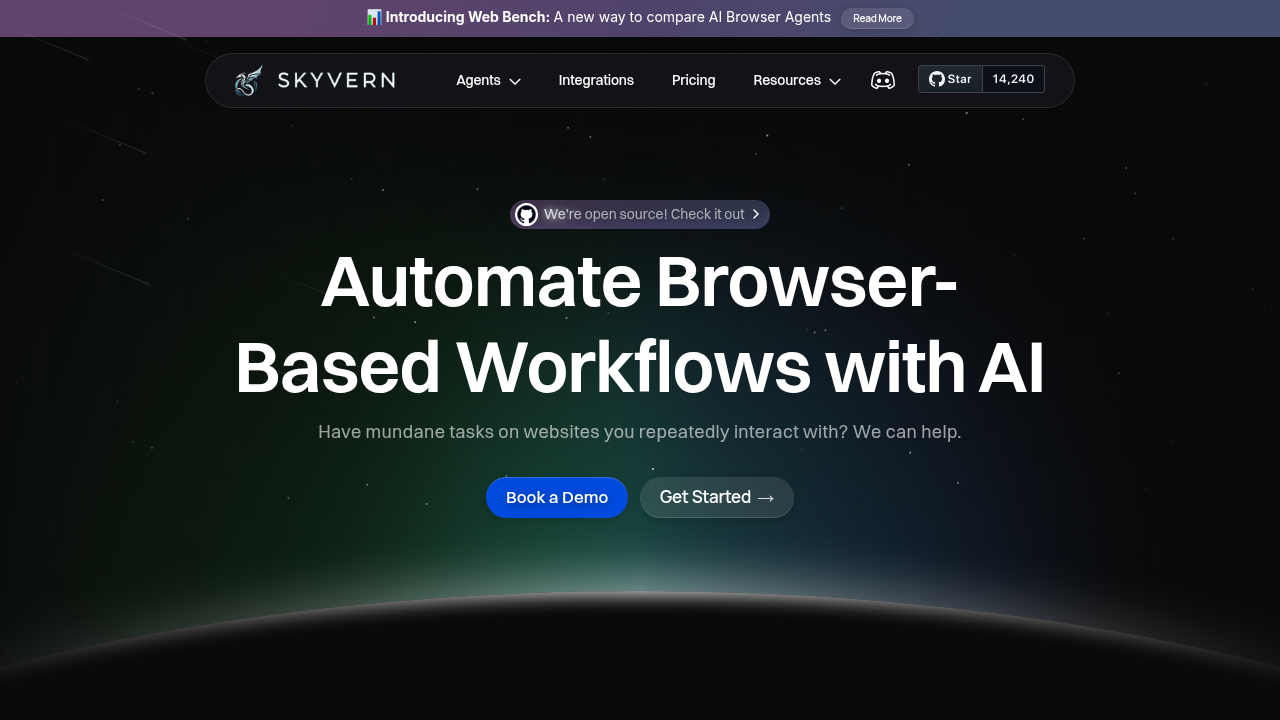Click the bar chart emoji in banner
Viewport: 1280px width, 720px height.
pos(374,17)
